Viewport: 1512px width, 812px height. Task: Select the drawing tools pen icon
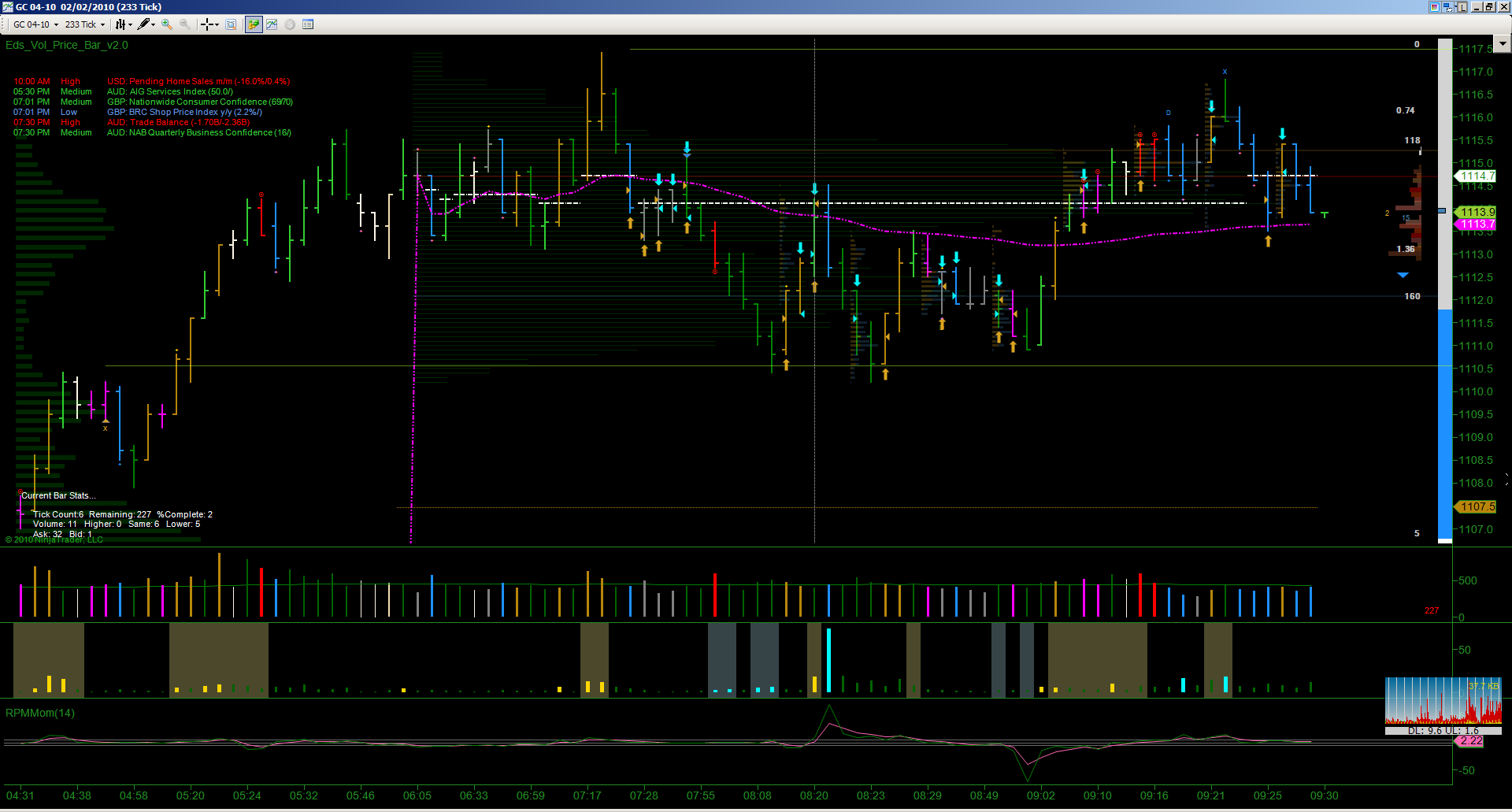143,24
